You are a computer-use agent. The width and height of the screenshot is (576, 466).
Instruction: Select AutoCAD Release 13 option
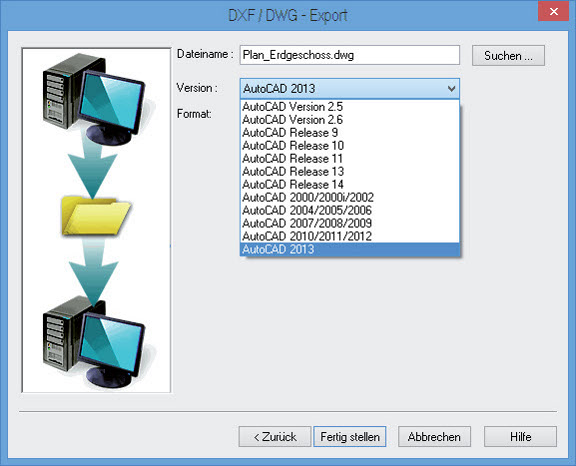(x=350, y=171)
